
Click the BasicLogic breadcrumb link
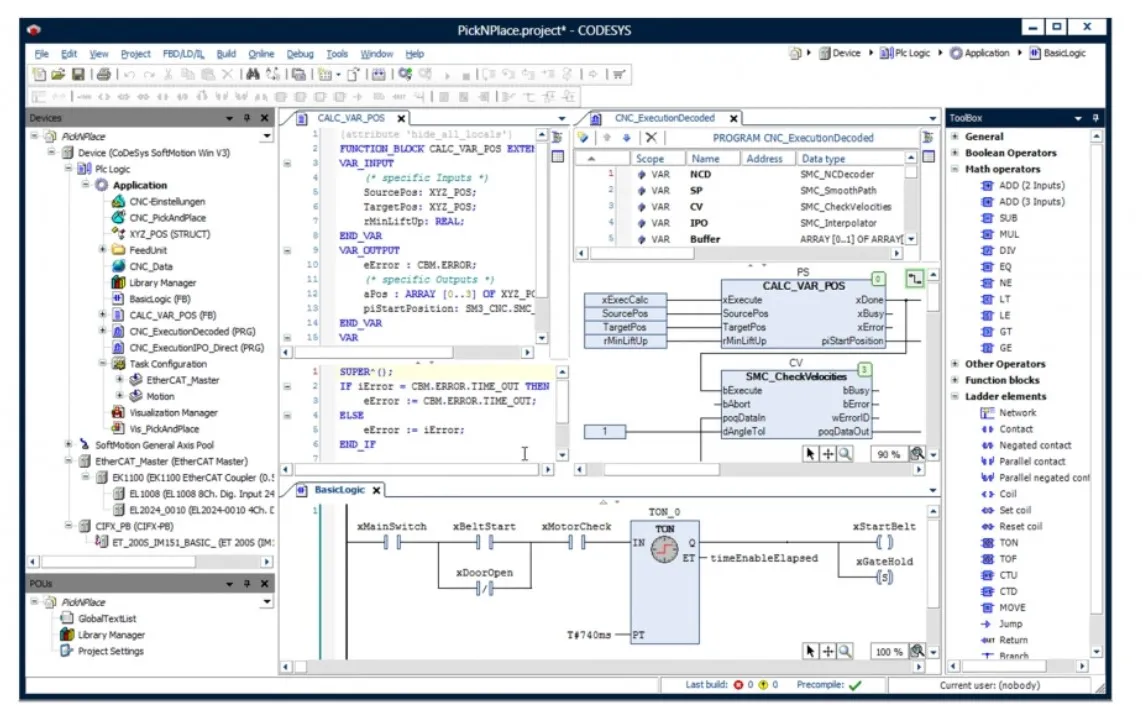click(x=1064, y=53)
